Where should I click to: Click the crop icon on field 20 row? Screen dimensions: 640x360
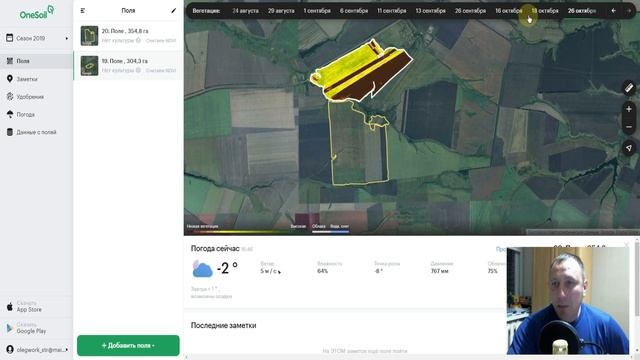[x=138, y=40]
